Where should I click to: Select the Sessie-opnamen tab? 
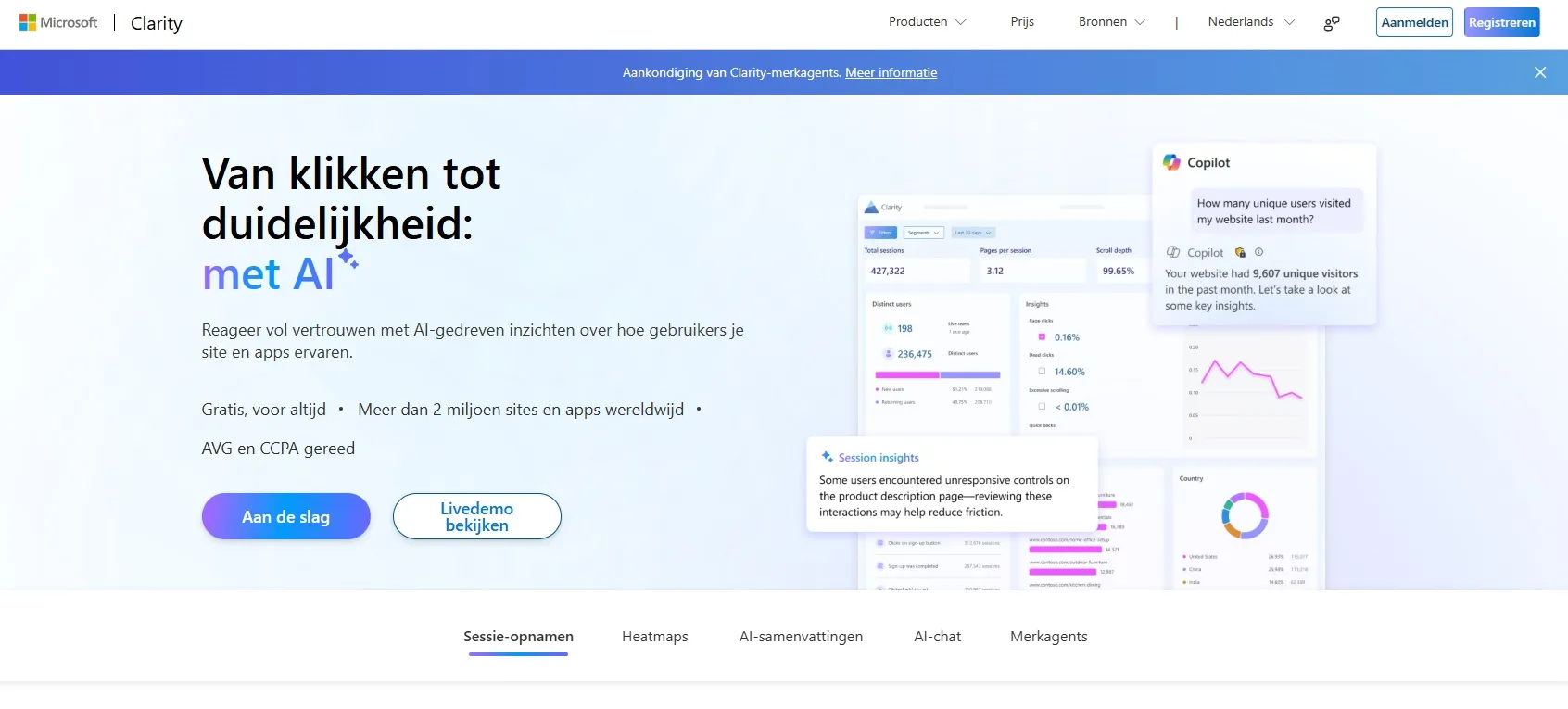(x=518, y=637)
